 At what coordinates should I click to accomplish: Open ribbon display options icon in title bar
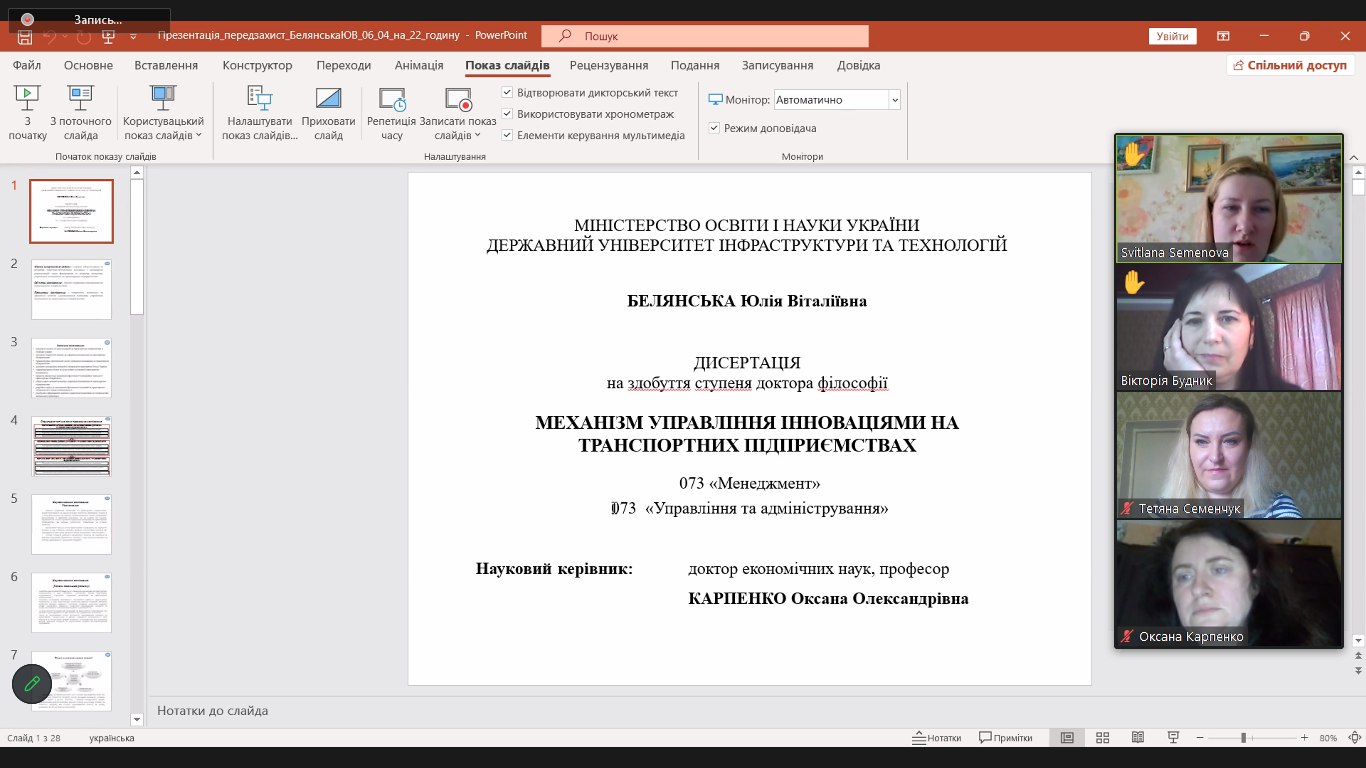1223,36
